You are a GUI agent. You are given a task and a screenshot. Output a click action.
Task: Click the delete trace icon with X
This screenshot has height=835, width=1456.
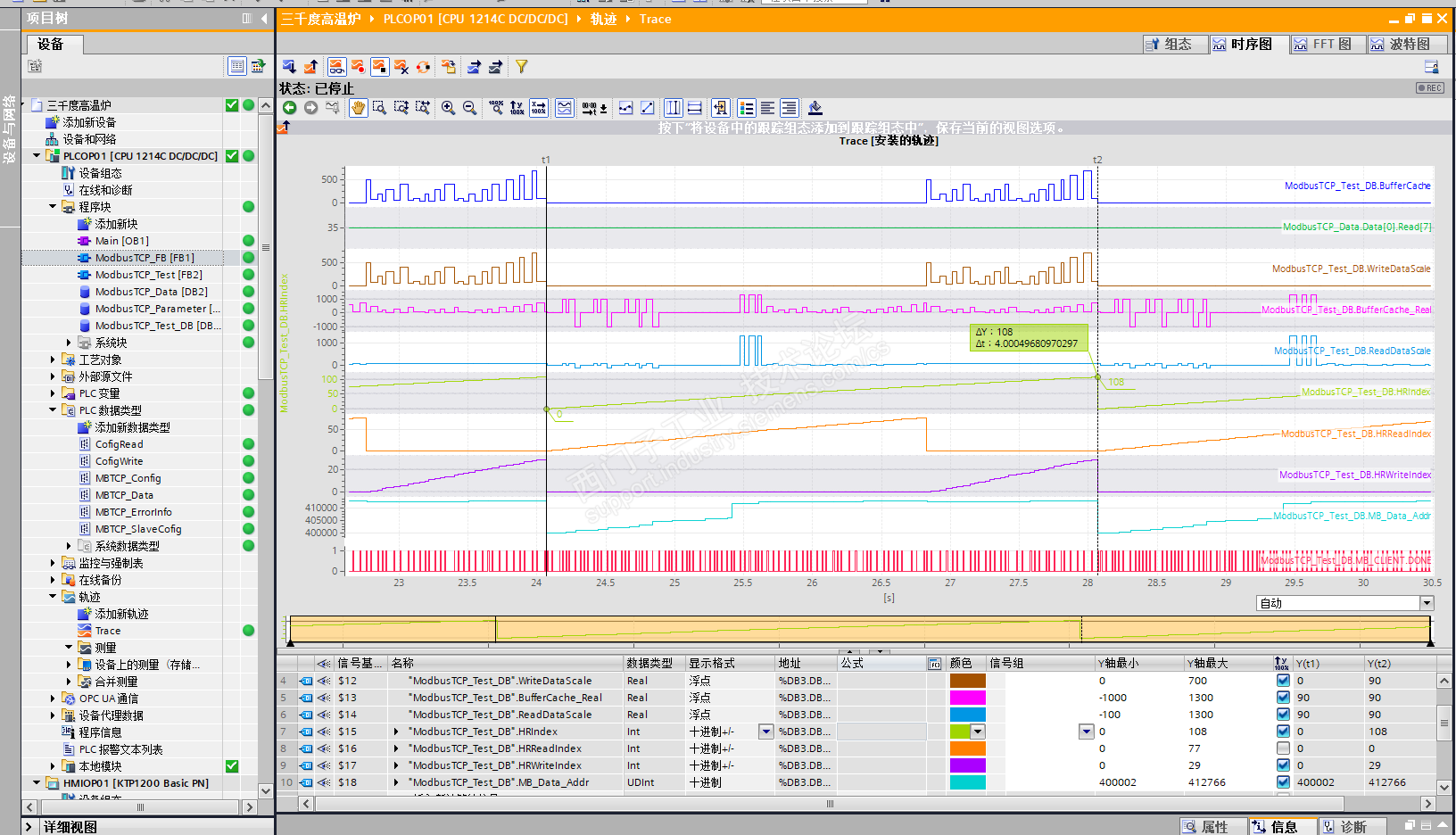pos(401,67)
